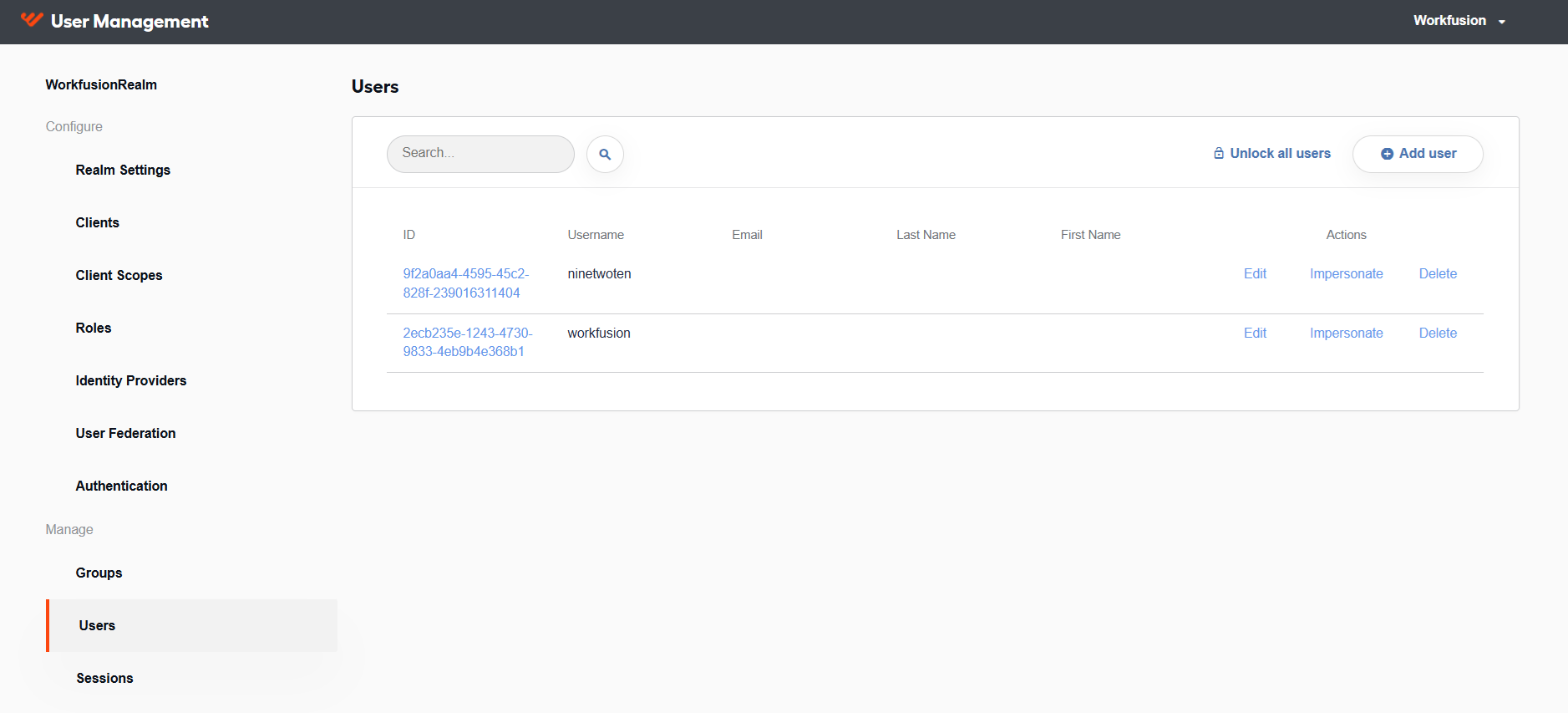Image resolution: width=1568 pixels, height=713 pixels.
Task: Open the Workfusion account dropdown
Action: pos(1459,21)
